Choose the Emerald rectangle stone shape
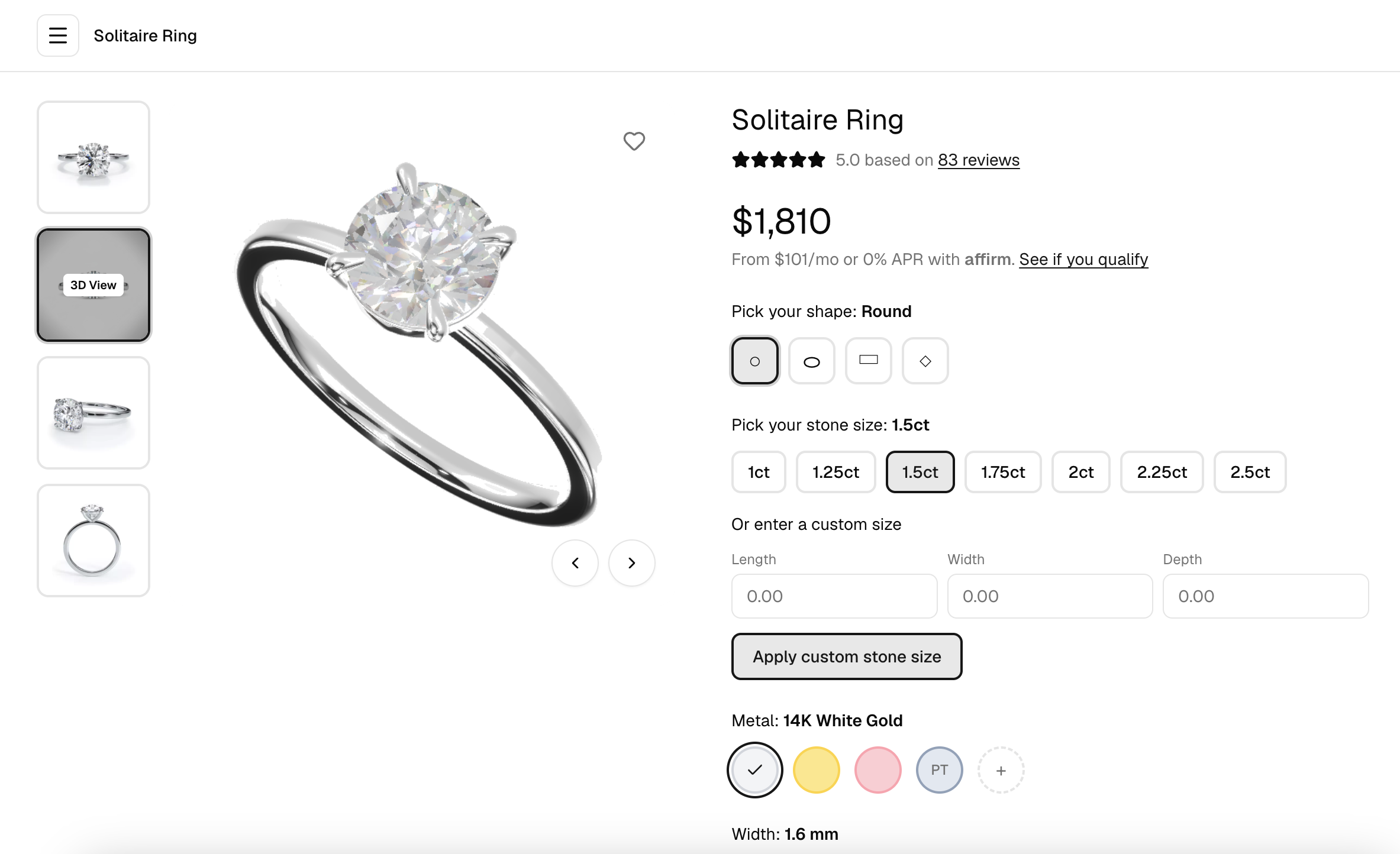This screenshot has height=854, width=1400. 868,361
